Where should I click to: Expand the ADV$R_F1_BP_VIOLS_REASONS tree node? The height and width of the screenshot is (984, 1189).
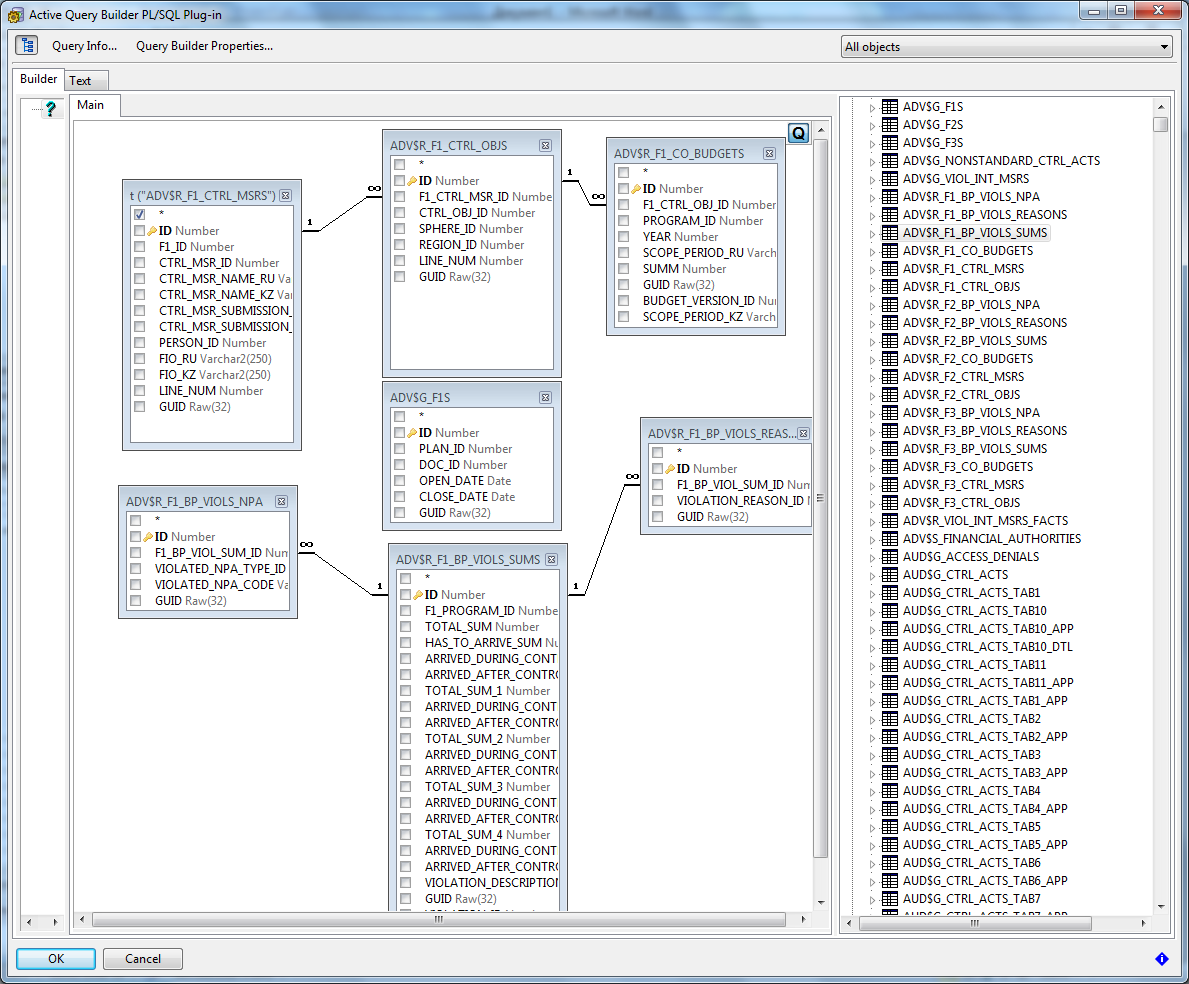(x=872, y=216)
